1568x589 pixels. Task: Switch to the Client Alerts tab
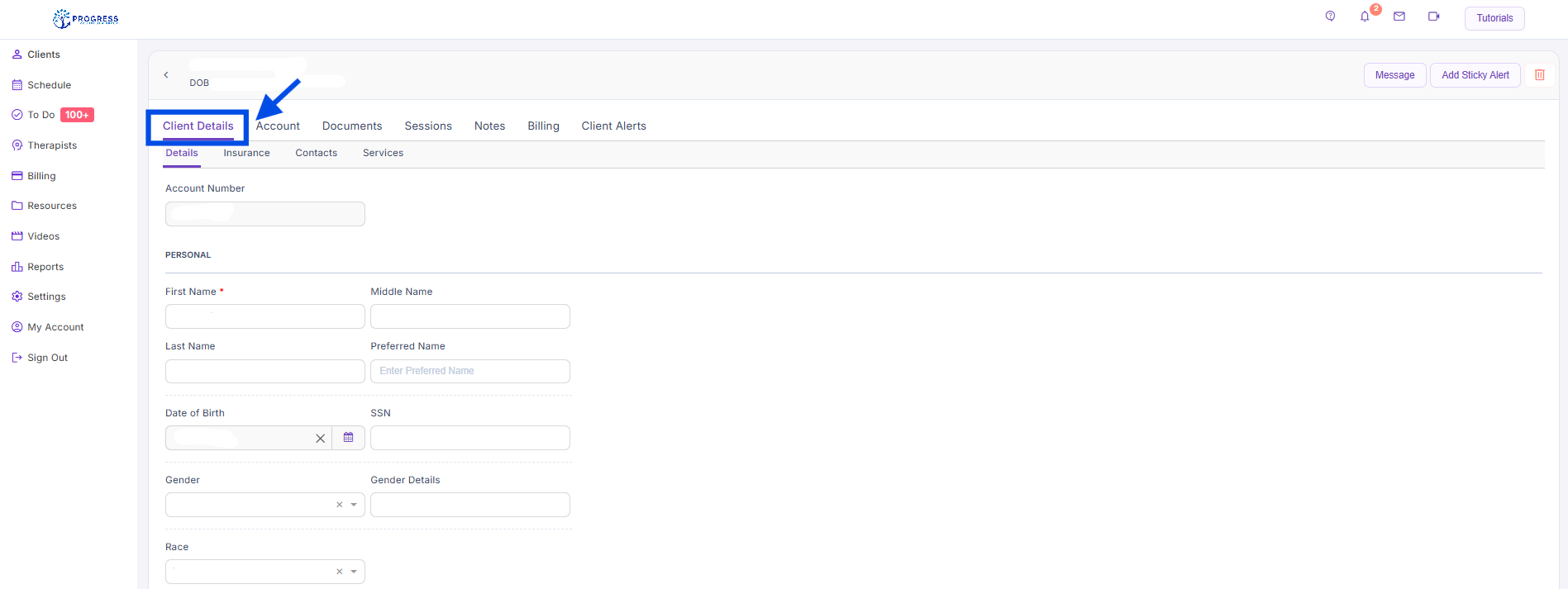pos(613,126)
